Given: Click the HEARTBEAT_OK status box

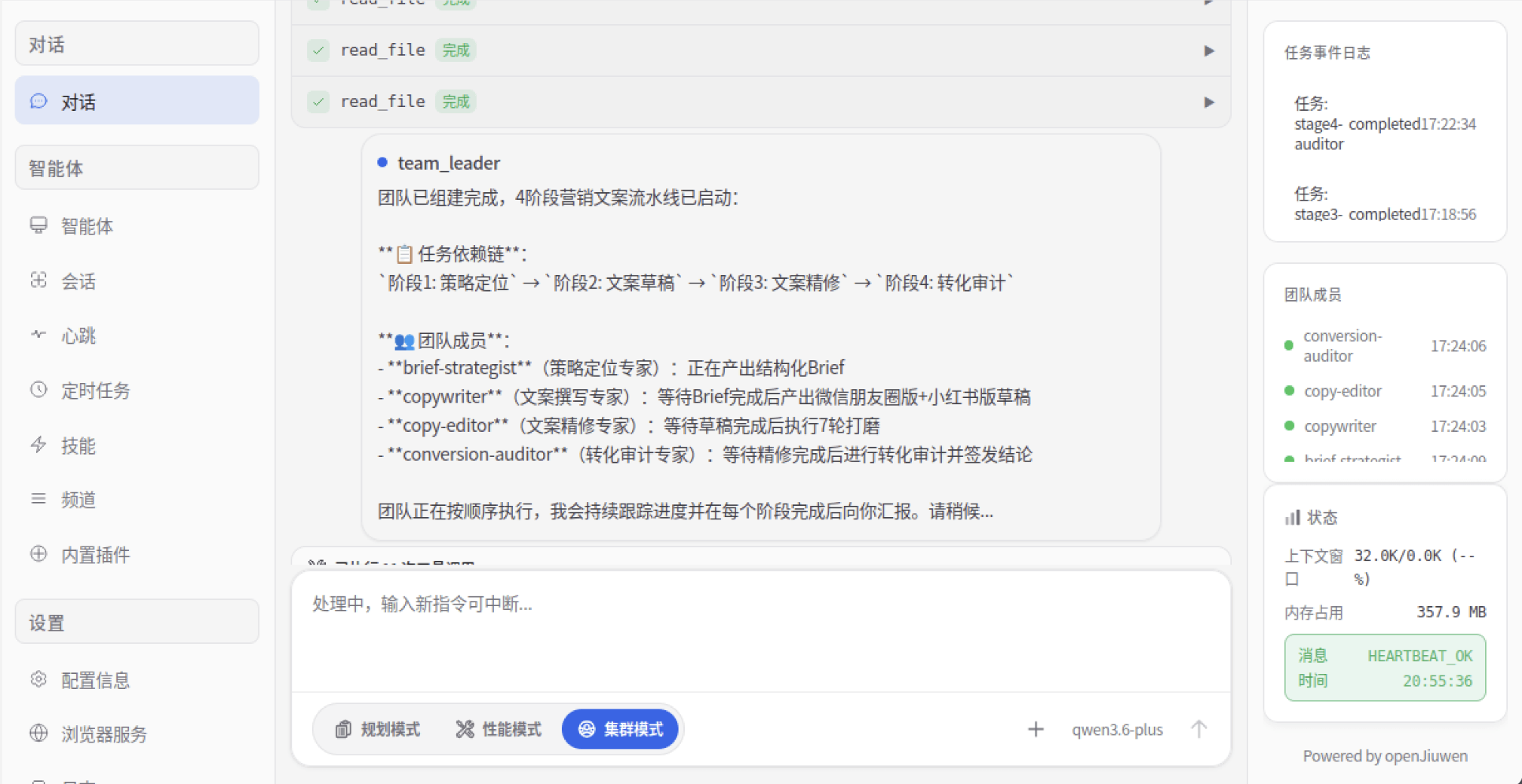Looking at the screenshot, I should click(x=1385, y=668).
